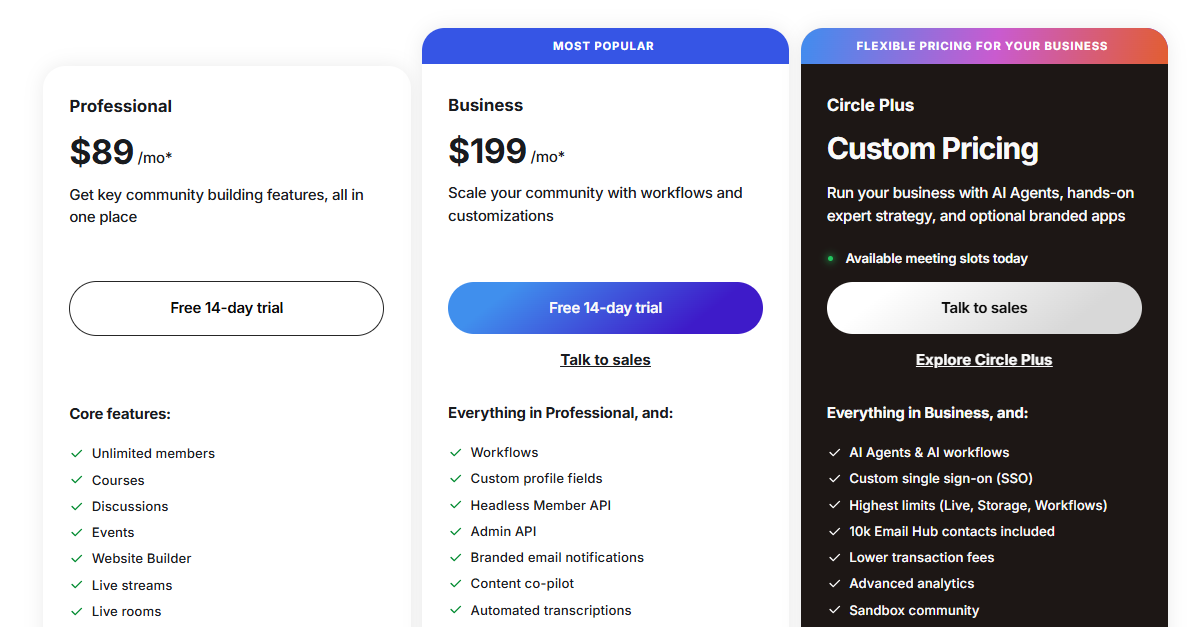Click the FLEXIBLE PRICING FOR YOUR BUSINESS banner

pos(984,45)
